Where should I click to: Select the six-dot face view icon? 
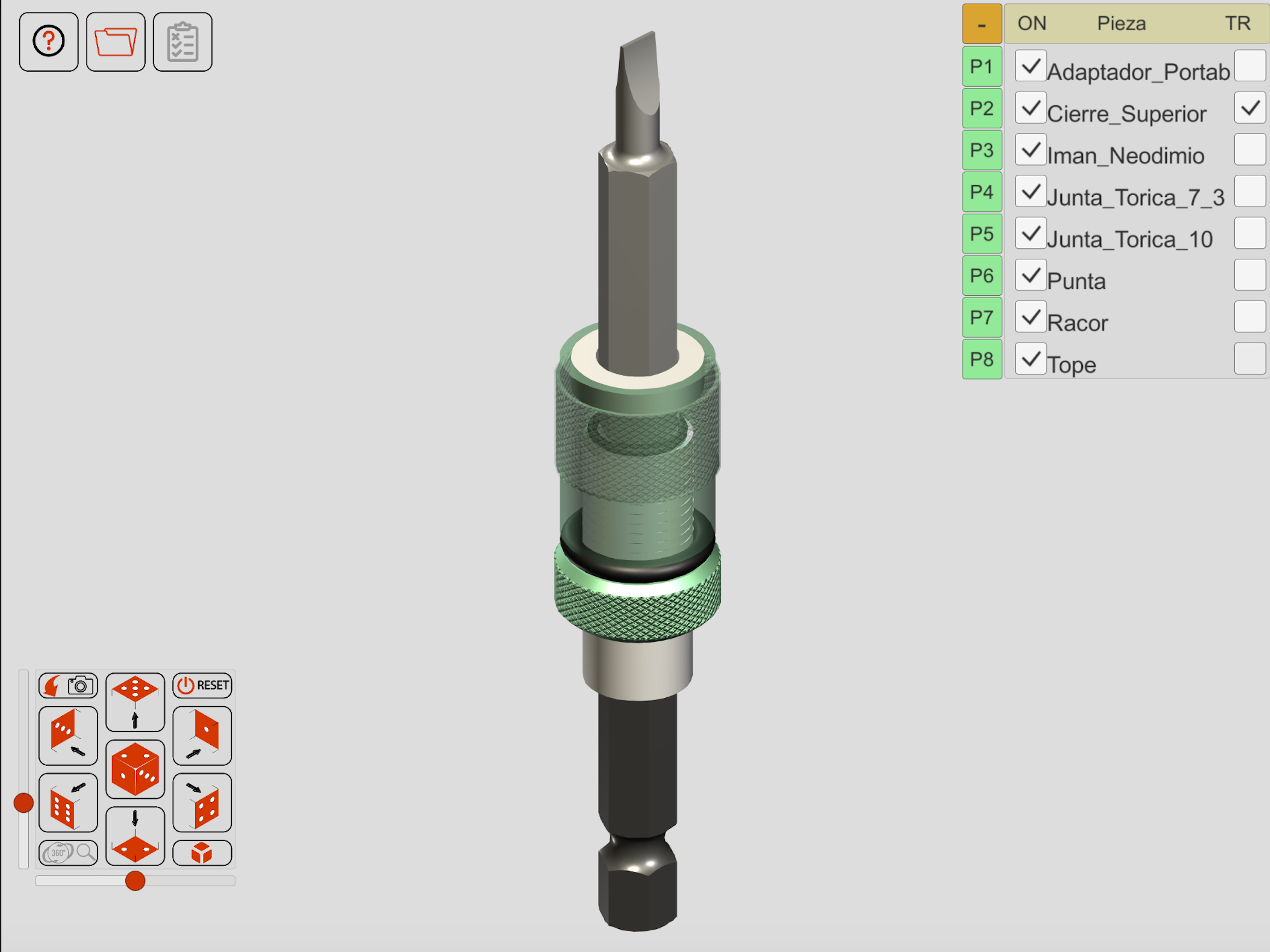pyautogui.click(x=68, y=803)
